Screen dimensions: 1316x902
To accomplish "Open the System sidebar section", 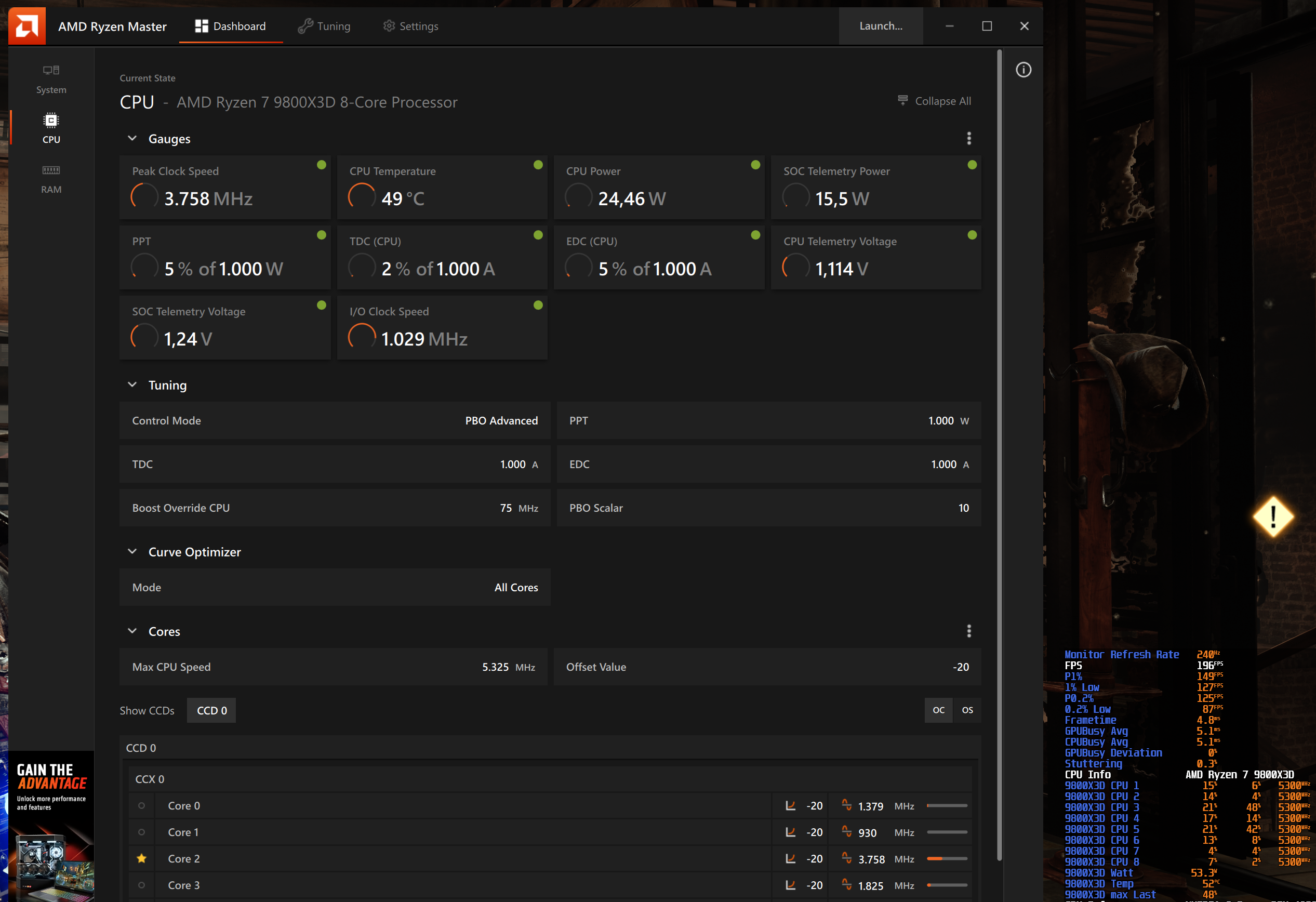I will click(x=51, y=78).
